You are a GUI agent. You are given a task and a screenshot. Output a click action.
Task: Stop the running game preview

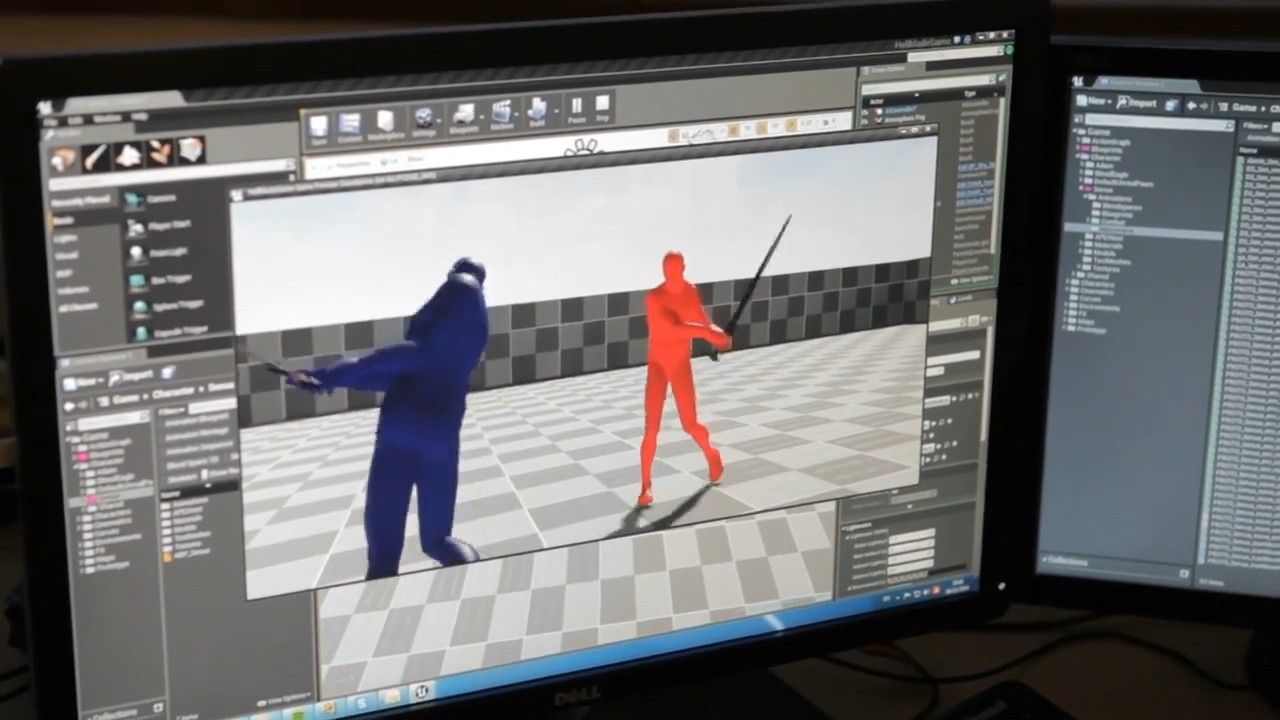602,106
